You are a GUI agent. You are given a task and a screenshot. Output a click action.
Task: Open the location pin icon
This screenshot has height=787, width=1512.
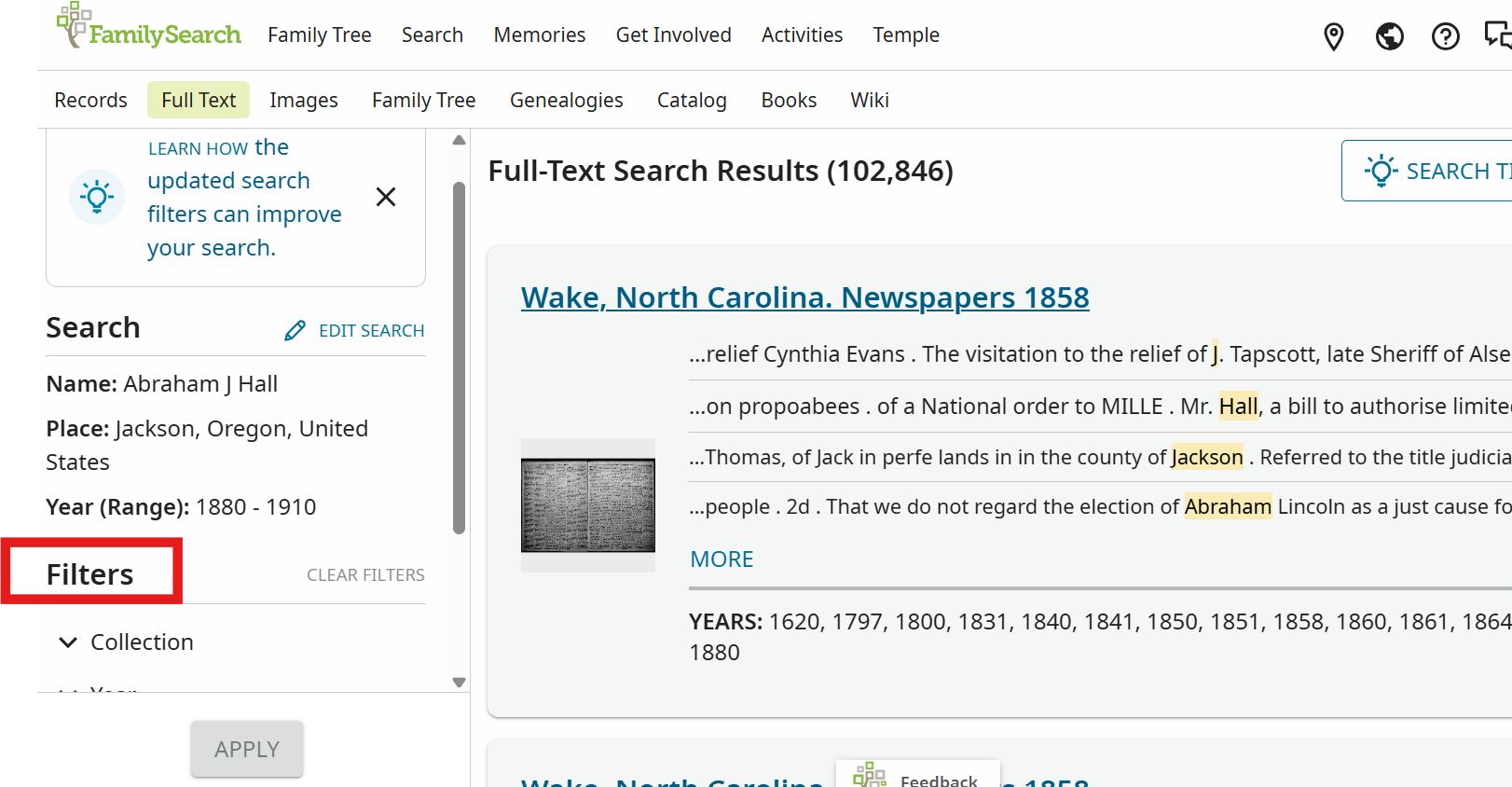click(1334, 36)
